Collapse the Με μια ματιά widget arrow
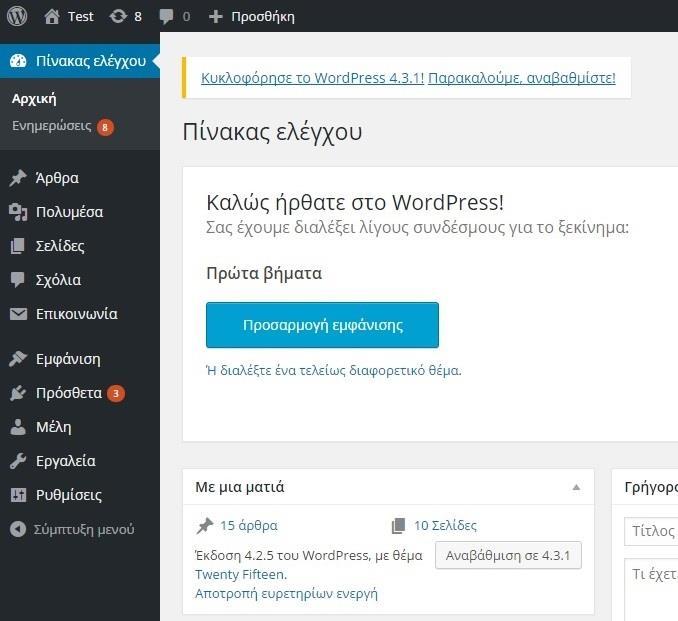Viewport: 678px width, 621px height. 576,487
